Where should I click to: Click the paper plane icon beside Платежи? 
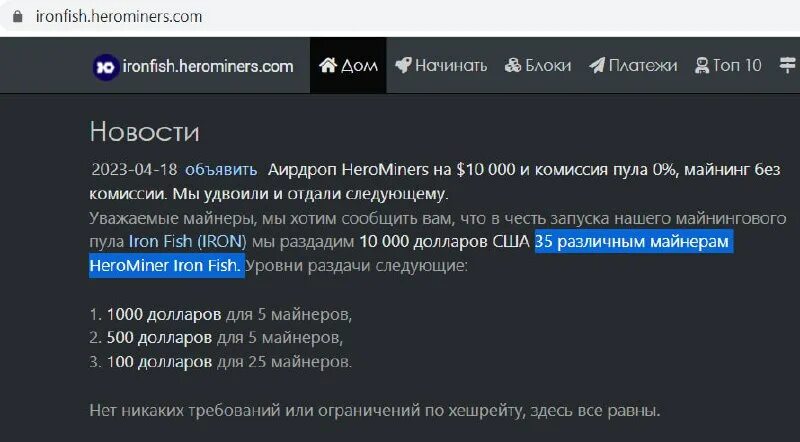click(x=597, y=65)
